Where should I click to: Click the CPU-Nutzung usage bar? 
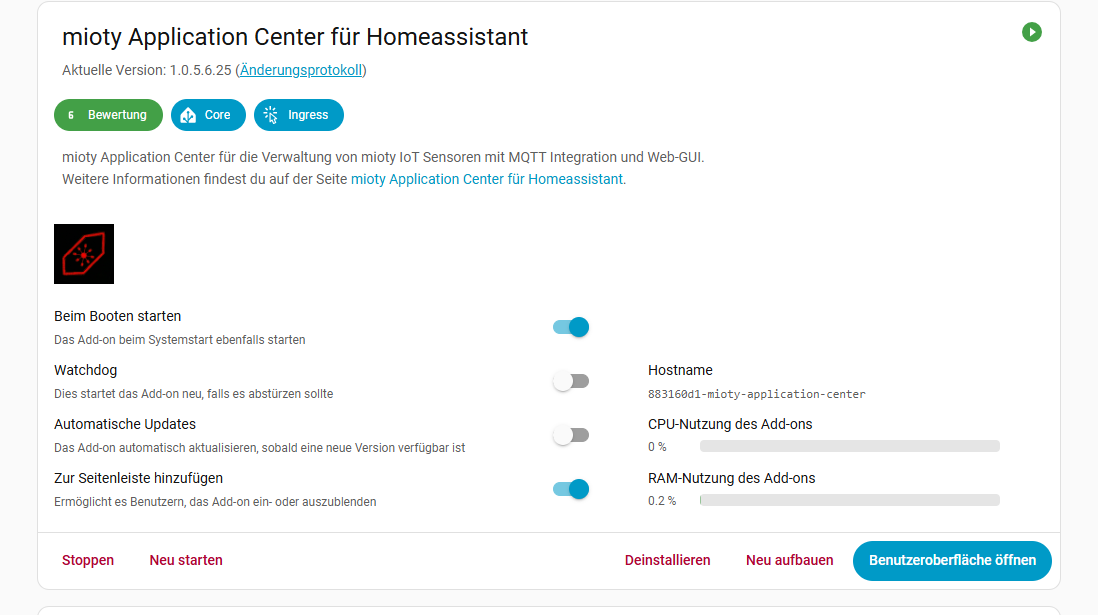click(x=849, y=446)
